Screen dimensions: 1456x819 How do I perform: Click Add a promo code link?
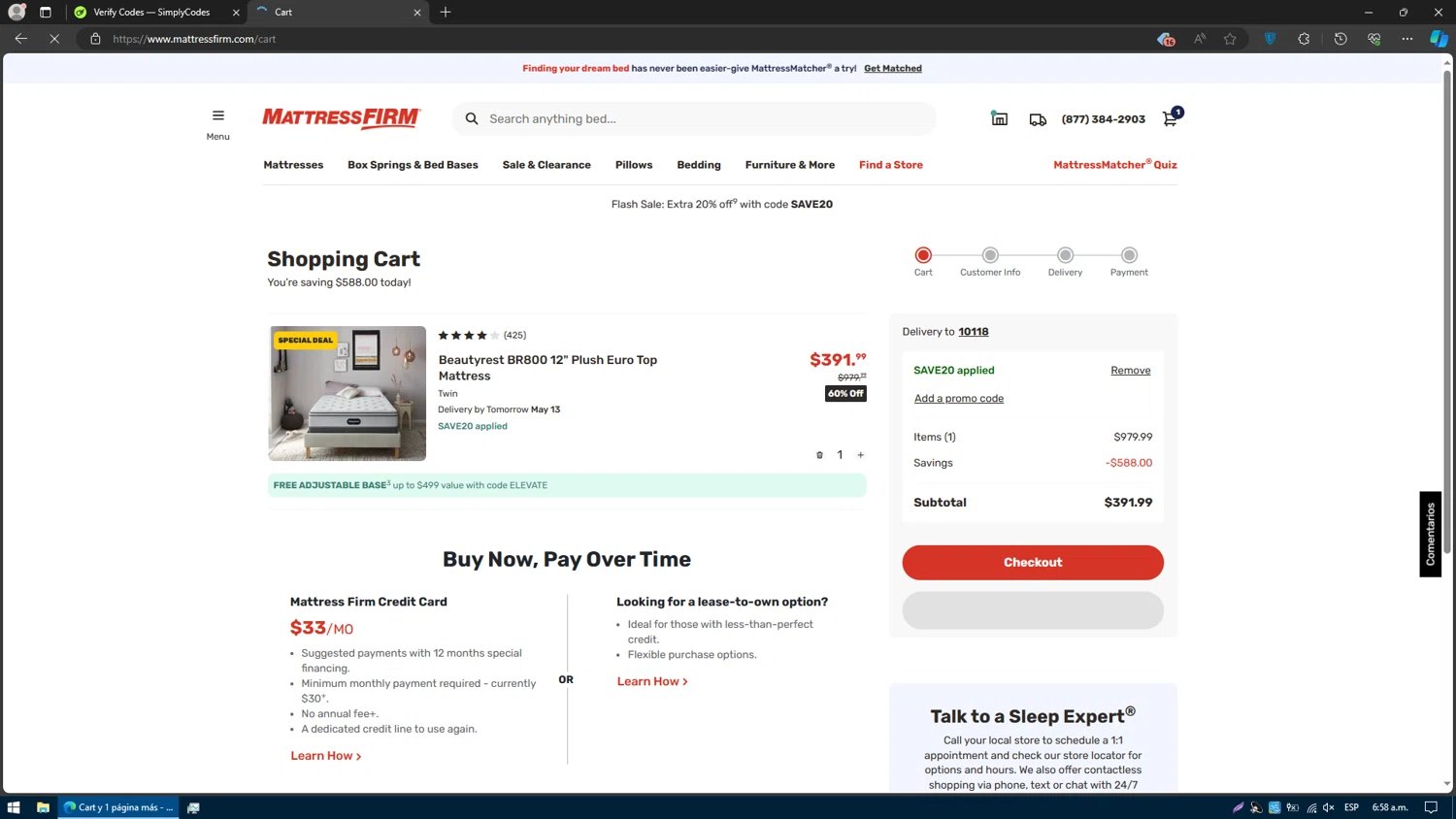959,399
